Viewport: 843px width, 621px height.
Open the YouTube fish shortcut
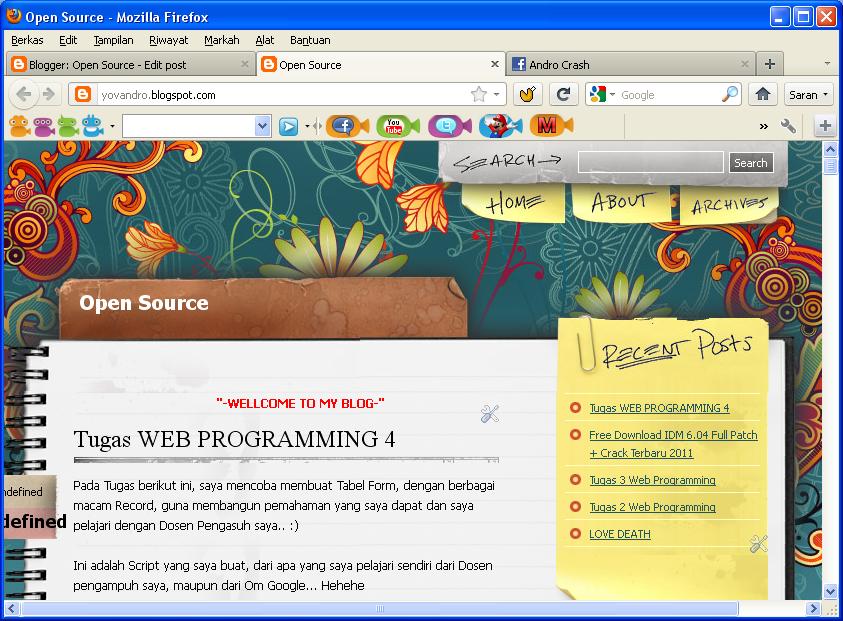coord(397,126)
